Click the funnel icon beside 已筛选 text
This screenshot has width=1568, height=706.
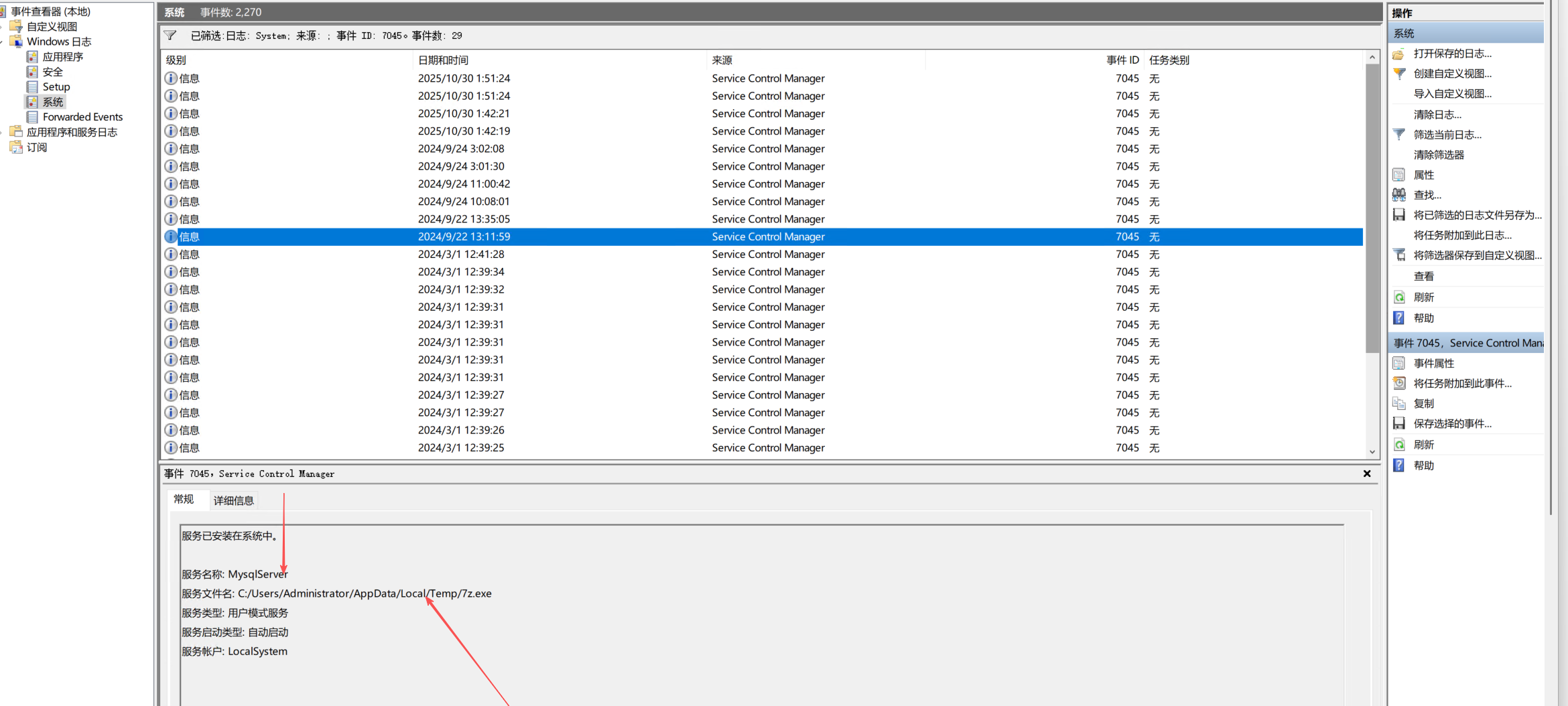click(x=170, y=36)
